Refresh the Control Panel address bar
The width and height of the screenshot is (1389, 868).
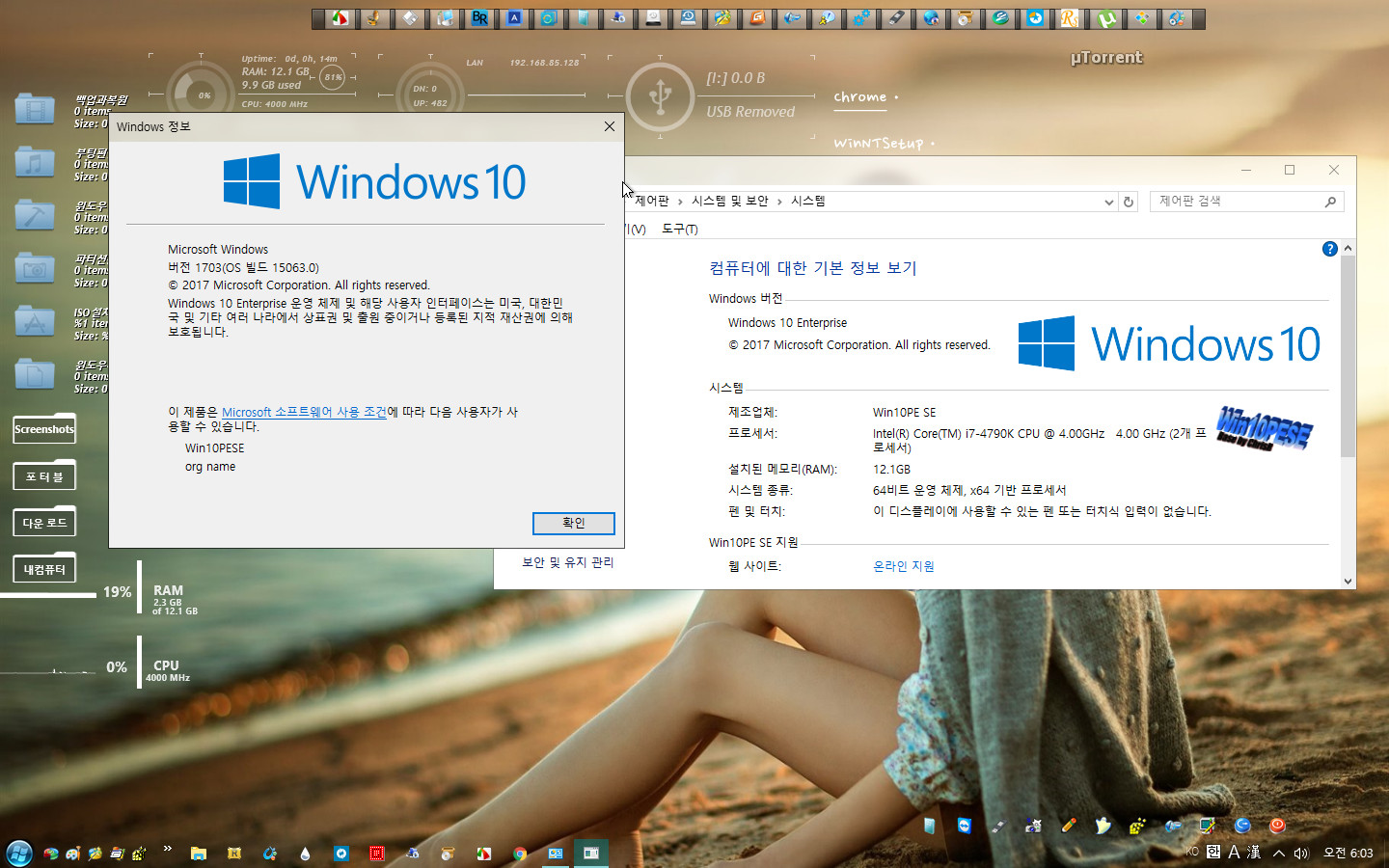pyautogui.click(x=1128, y=202)
